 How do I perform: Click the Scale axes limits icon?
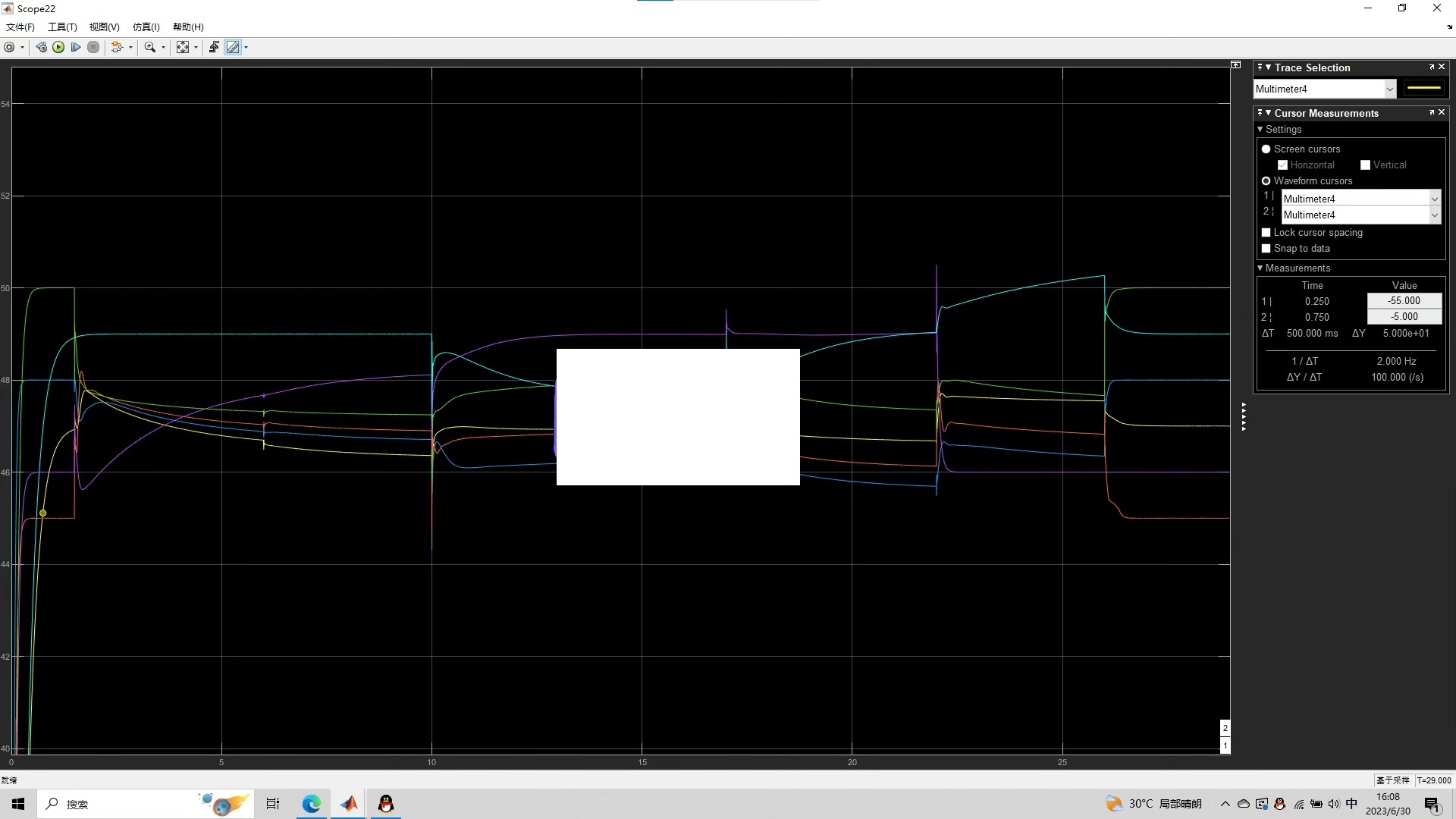(183, 47)
